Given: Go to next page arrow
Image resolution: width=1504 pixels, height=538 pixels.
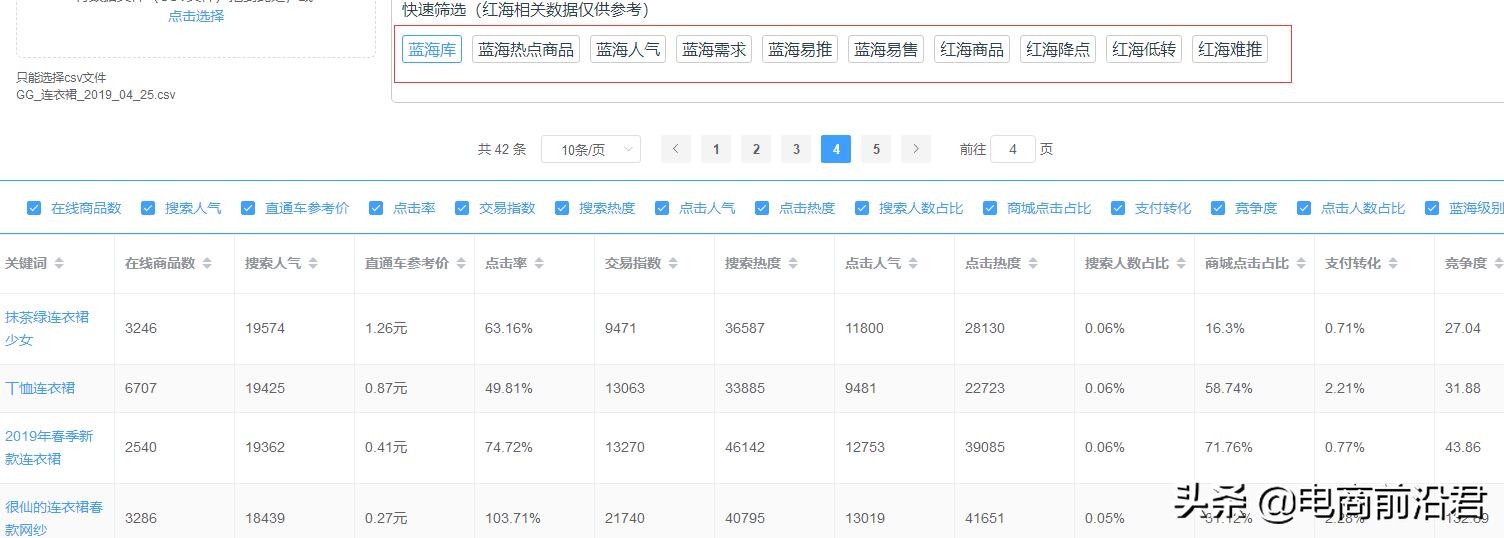Looking at the screenshot, I should (916, 149).
